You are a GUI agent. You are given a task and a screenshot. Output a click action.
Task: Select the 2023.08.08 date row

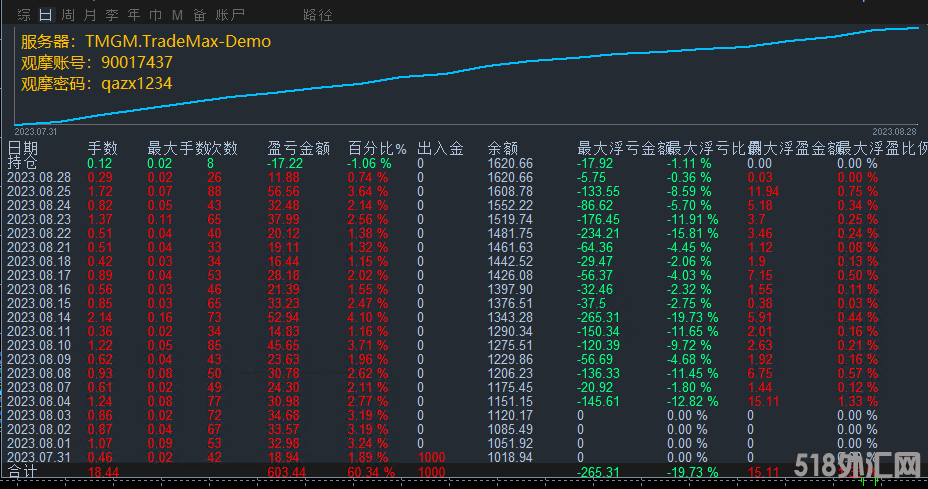click(x=38, y=374)
